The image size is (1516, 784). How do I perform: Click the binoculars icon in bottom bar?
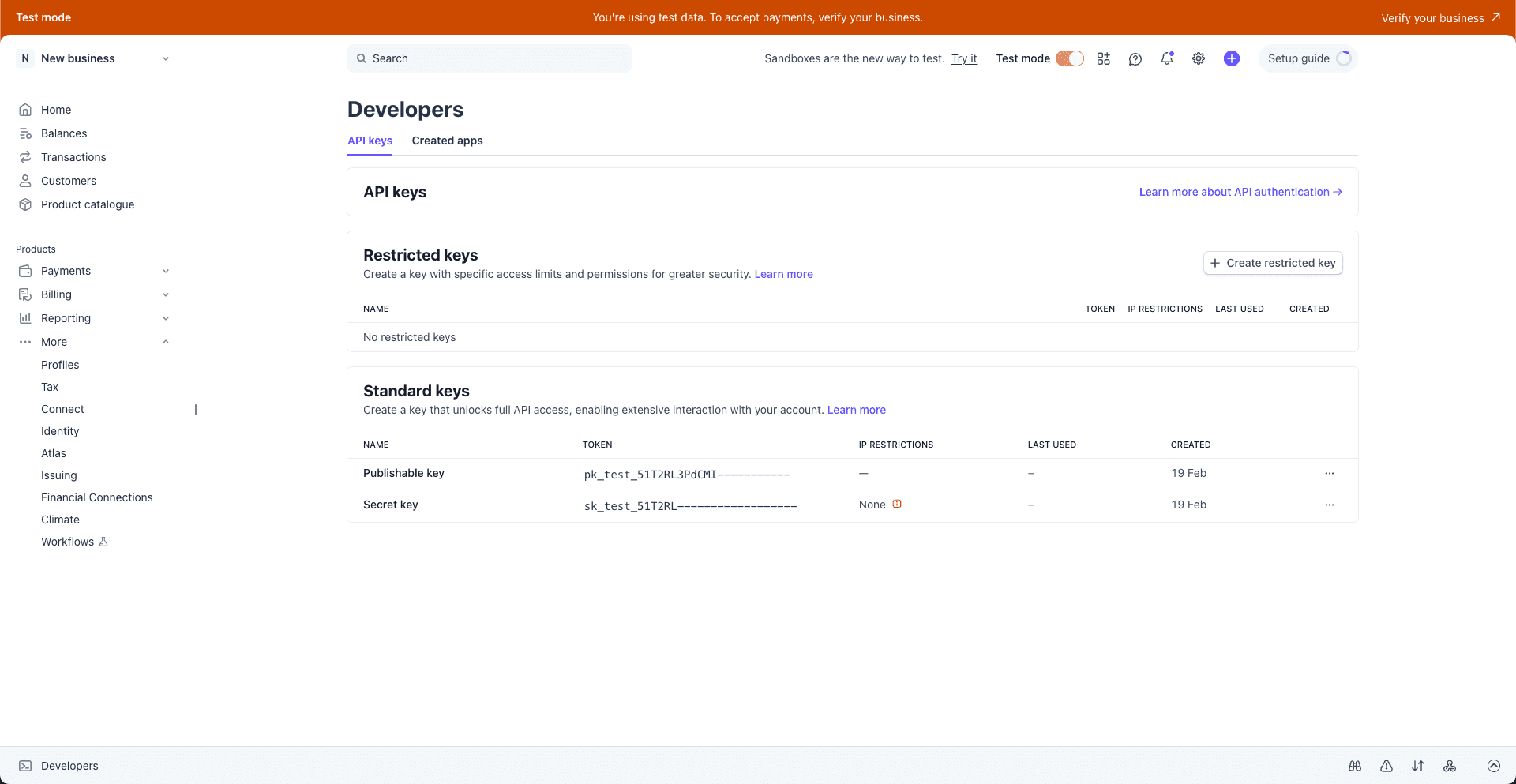[1354, 766]
